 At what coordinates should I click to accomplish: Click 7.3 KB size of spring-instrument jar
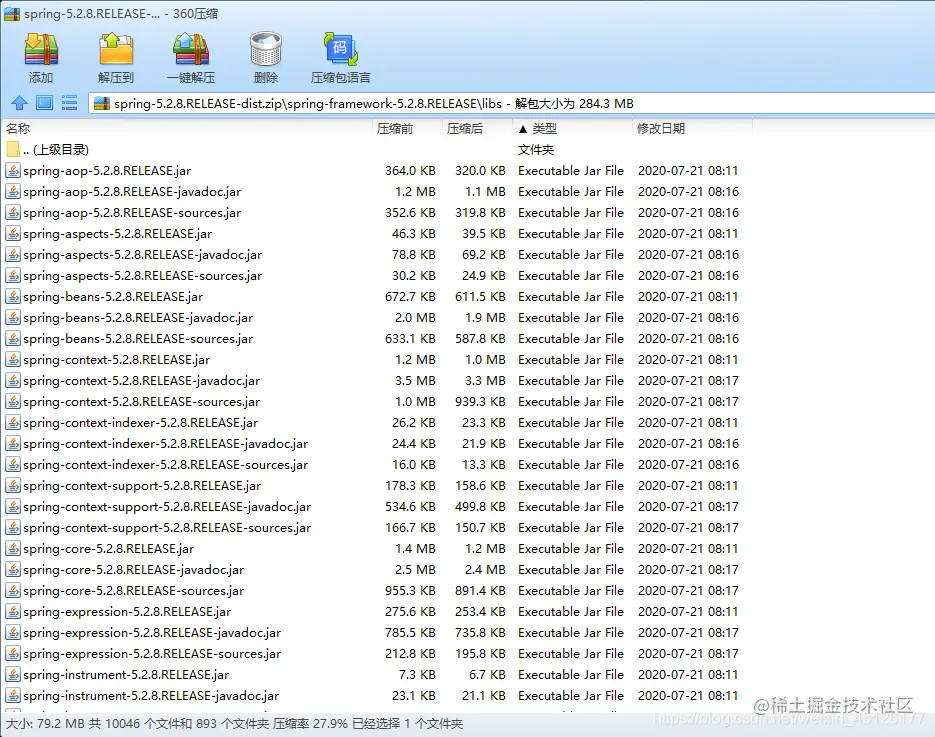coord(417,674)
